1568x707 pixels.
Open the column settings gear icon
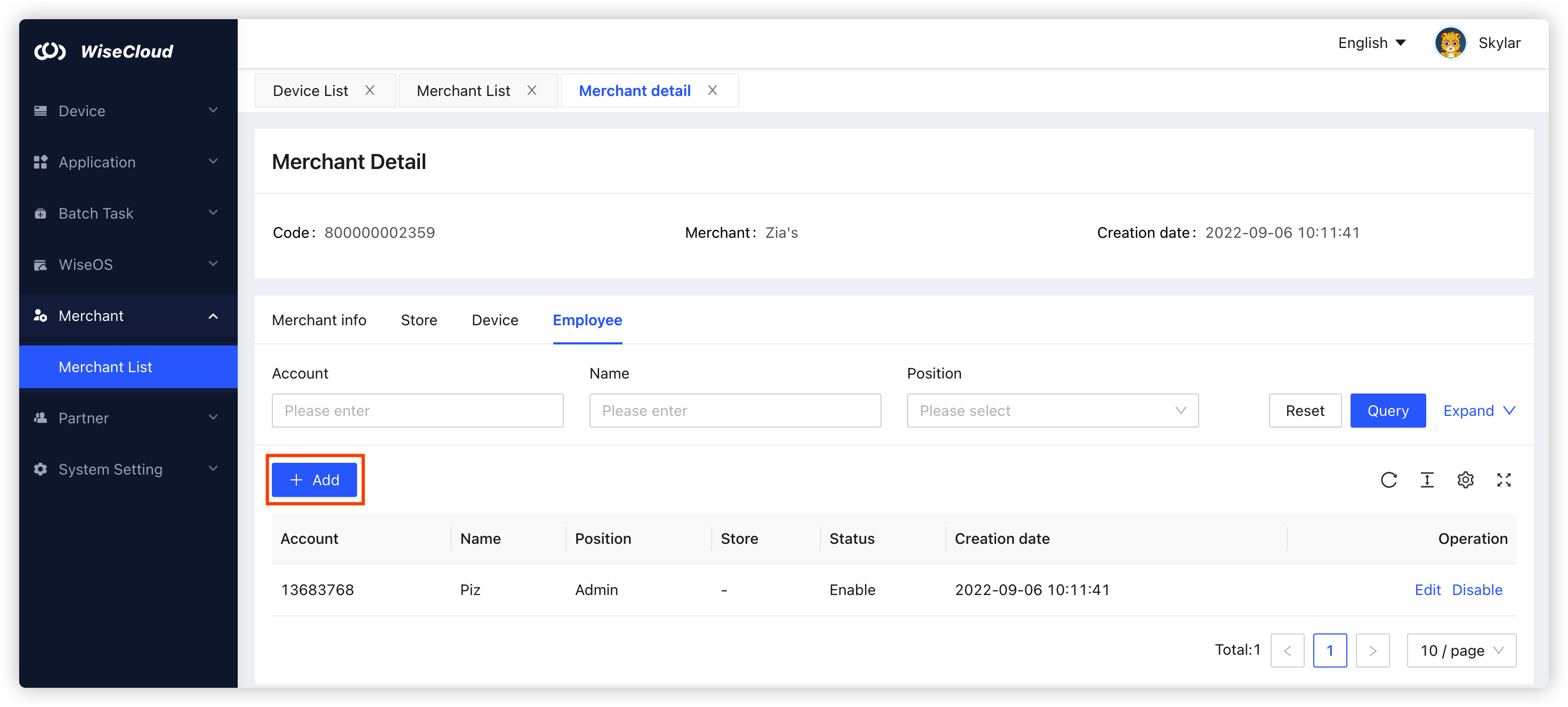tap(1465, 480)
